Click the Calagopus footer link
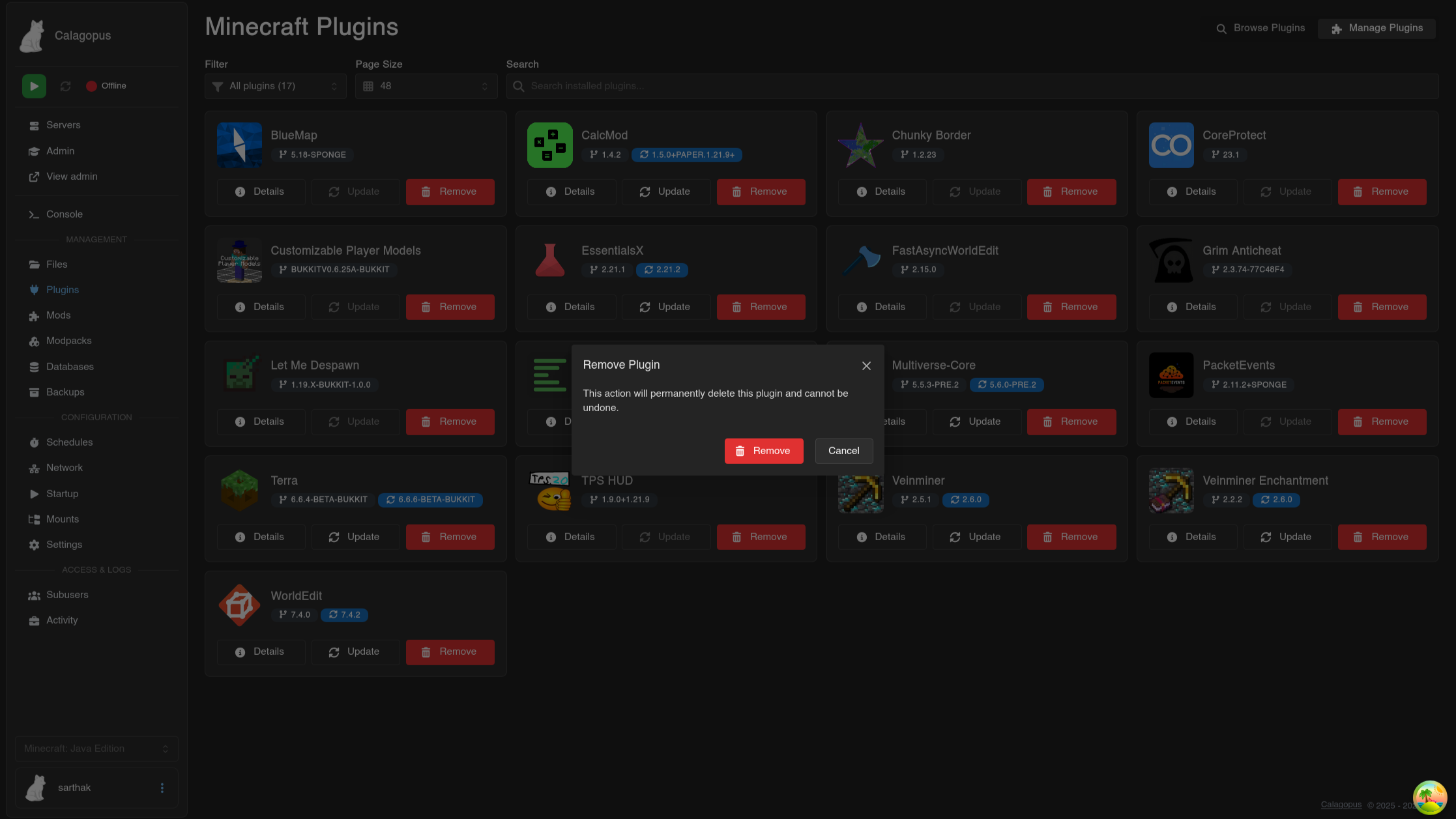The width and height of the screenshot is (1456, 819). (1341, 805)
